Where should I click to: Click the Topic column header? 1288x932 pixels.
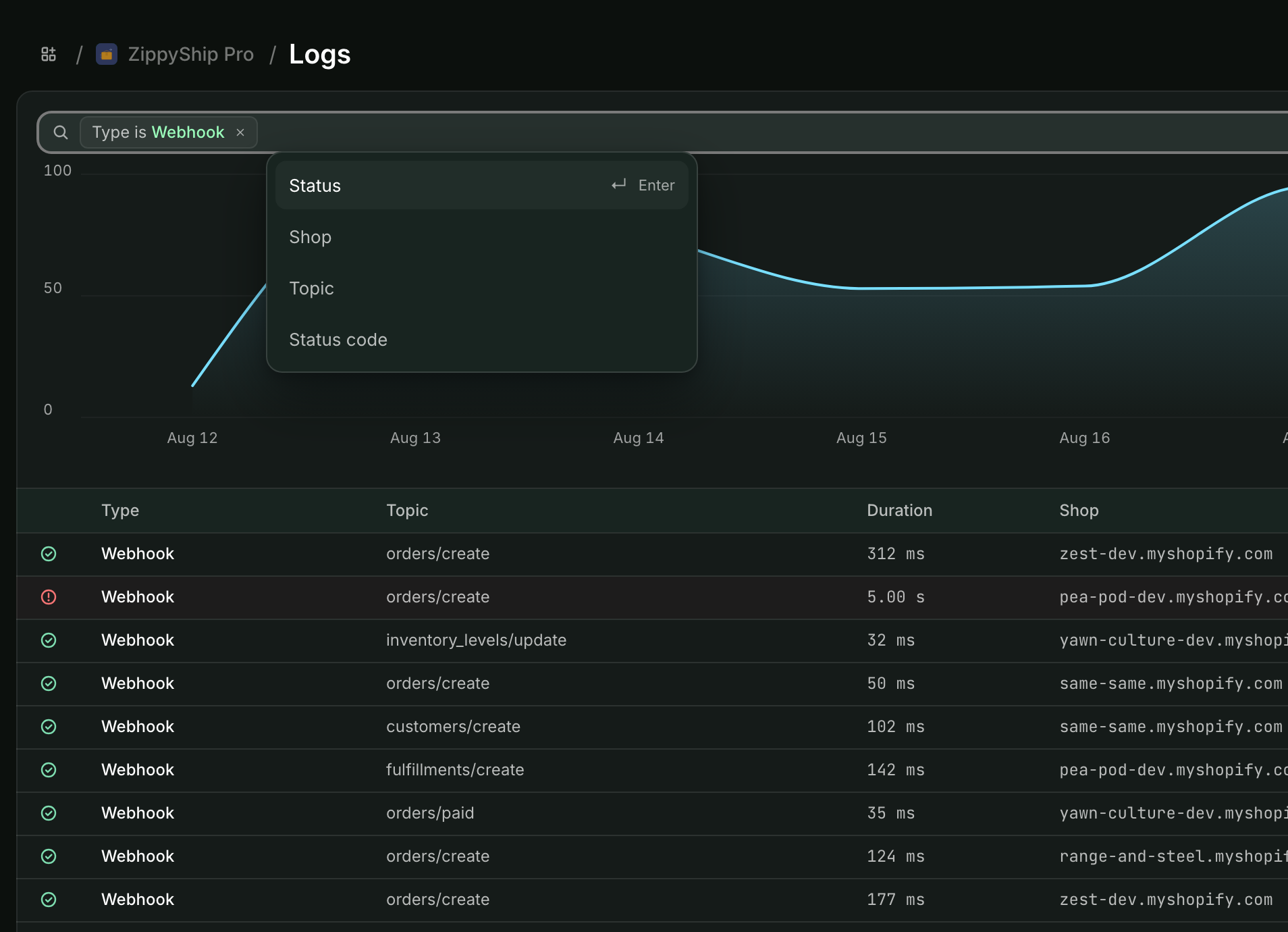407,511
